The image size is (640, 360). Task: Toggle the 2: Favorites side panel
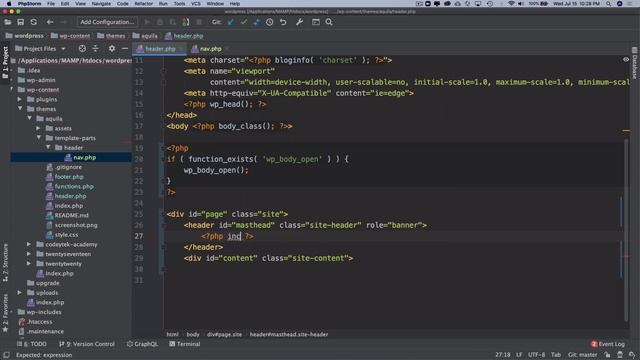point(5,313)
